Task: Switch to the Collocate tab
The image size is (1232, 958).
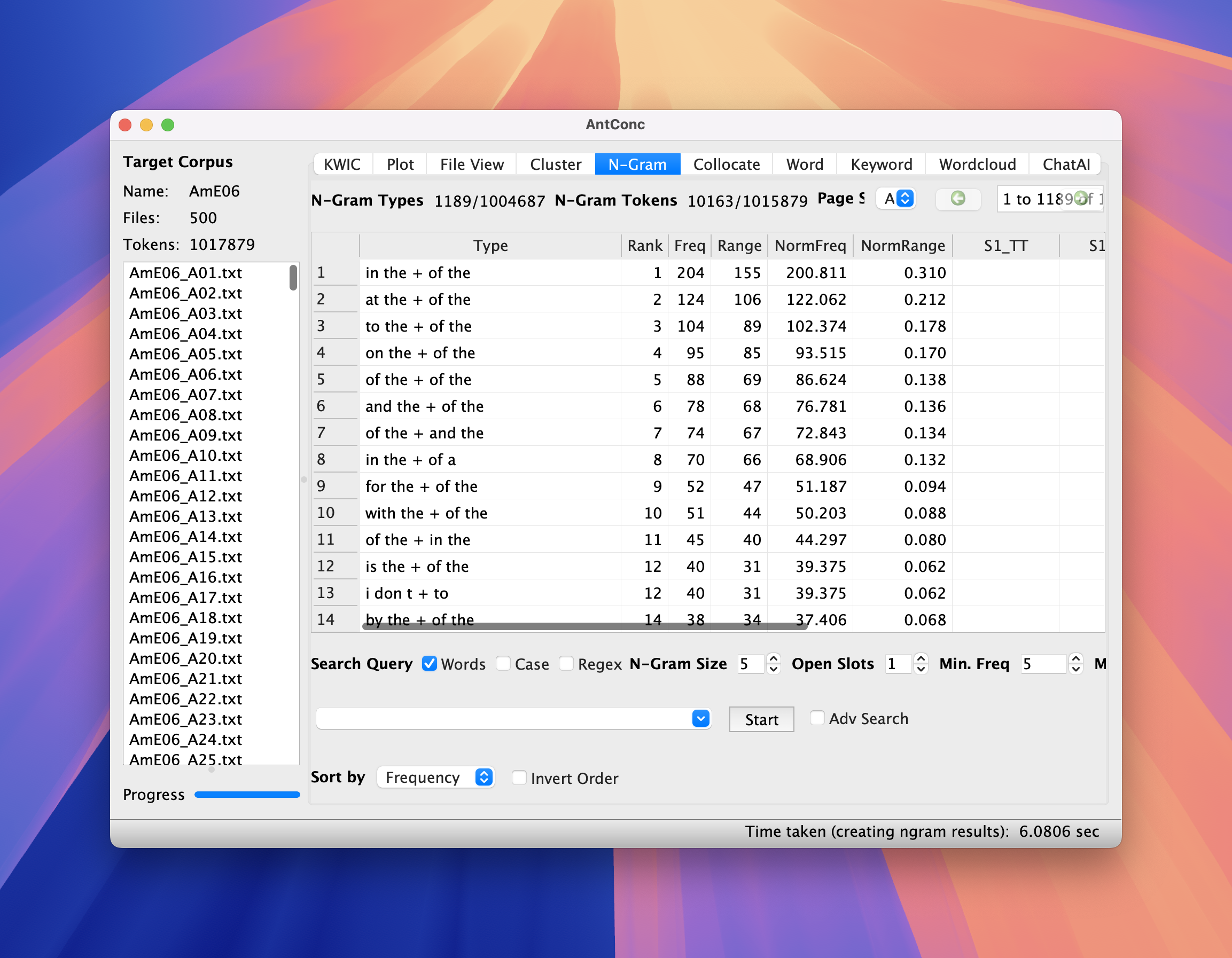Action: (726, 164)
